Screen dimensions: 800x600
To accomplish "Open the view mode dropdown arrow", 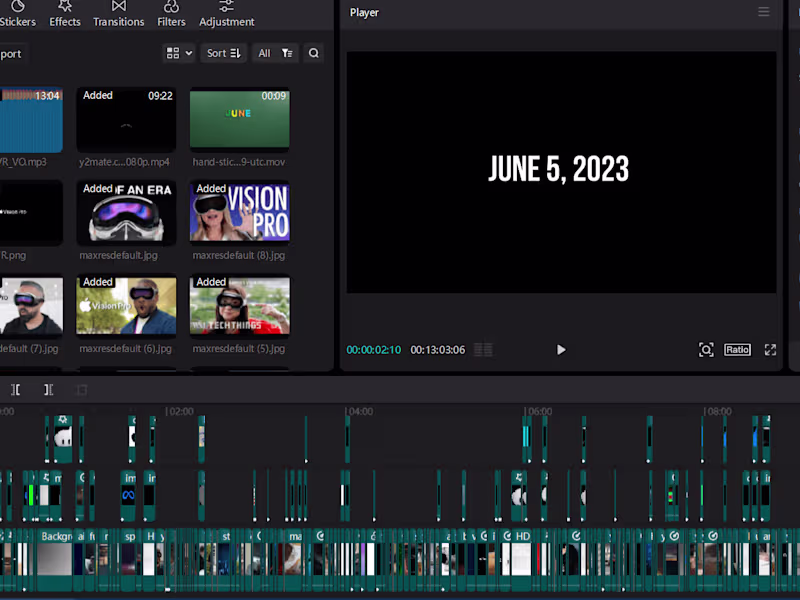I will [x=188, y=53].
